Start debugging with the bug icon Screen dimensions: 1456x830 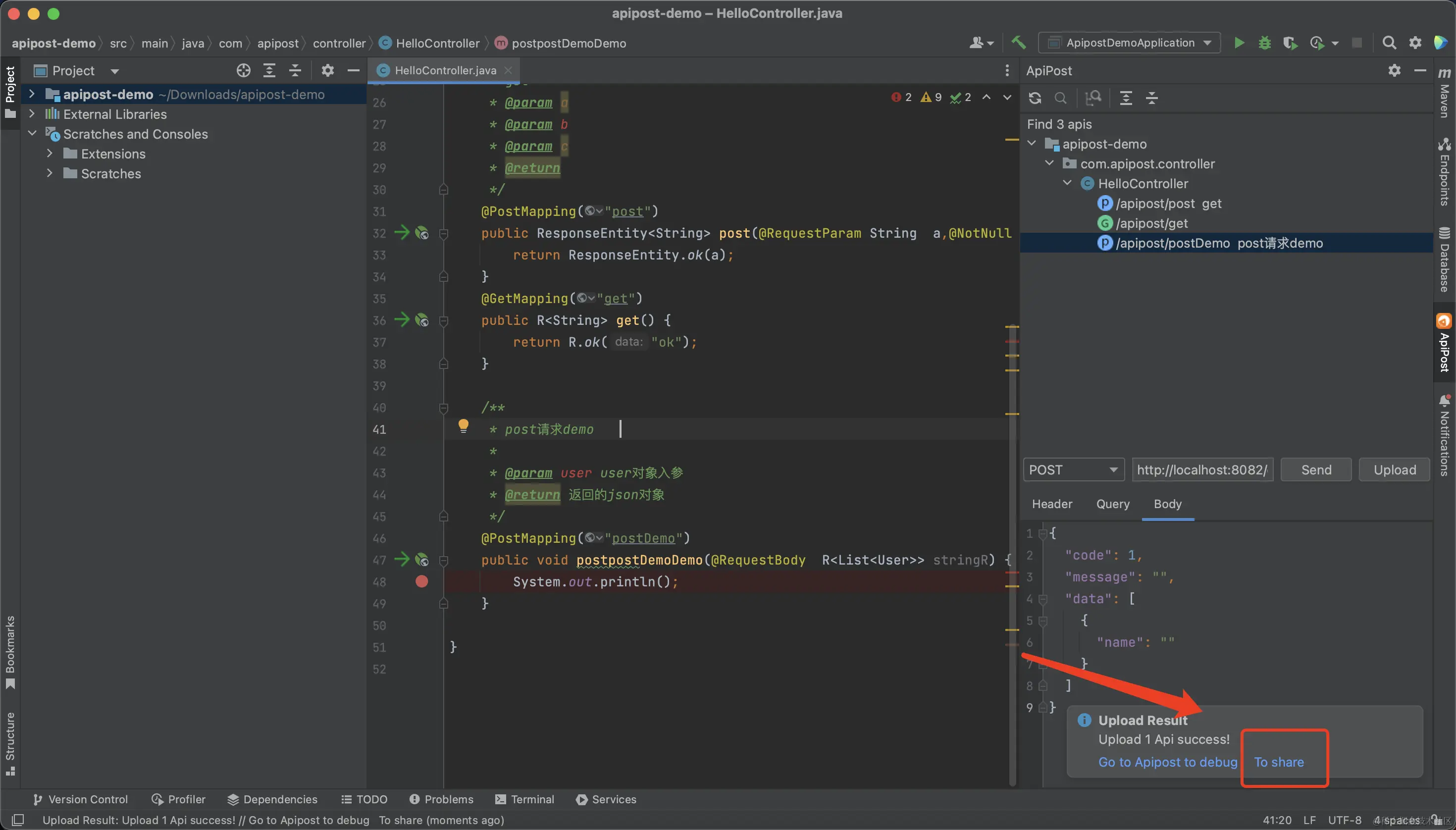pos(1264,43)
